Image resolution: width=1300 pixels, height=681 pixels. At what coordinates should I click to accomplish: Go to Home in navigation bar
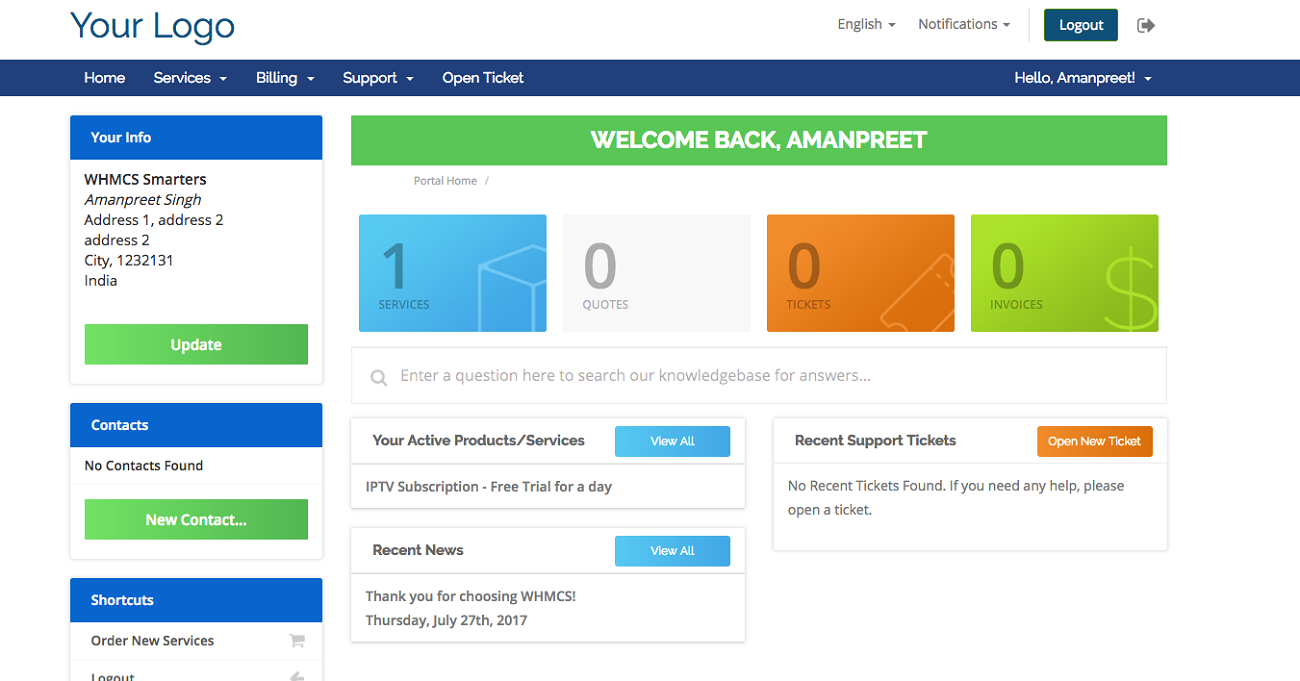point(104,78)
